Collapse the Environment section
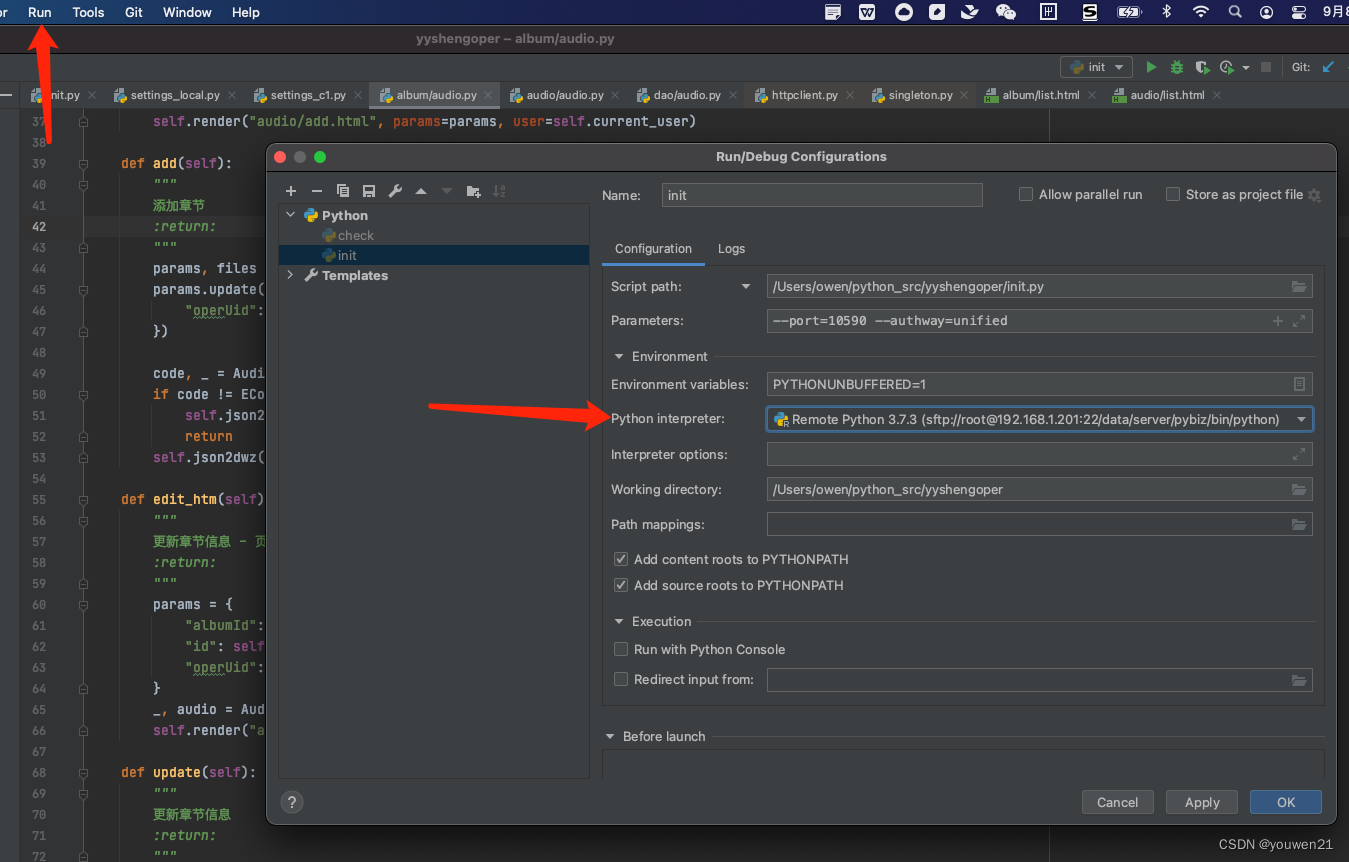This screenshot has width=1349, height=862. (x=619, y=357)
